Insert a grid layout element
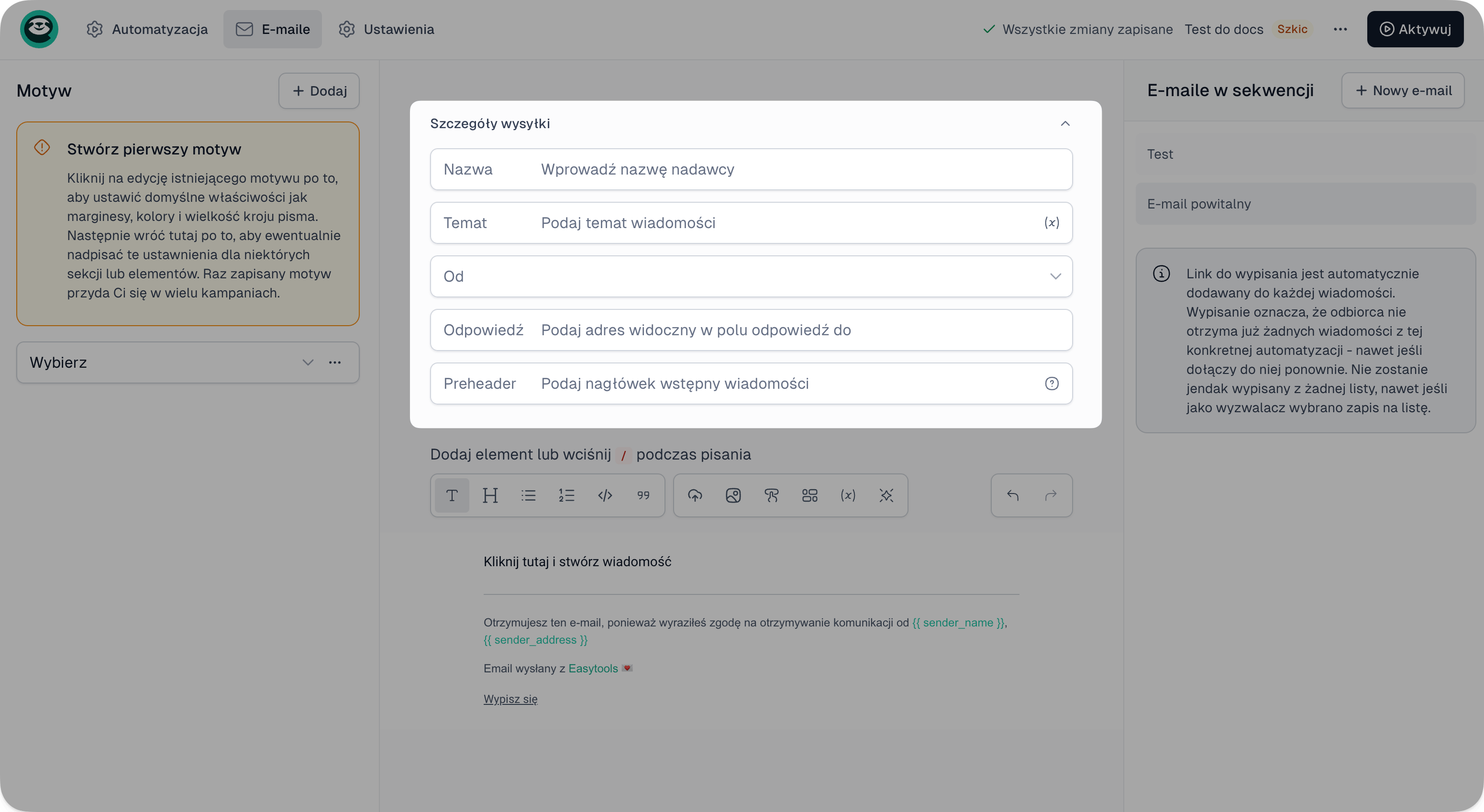The width and height of the screenshot is (1484, 812). 809,495
